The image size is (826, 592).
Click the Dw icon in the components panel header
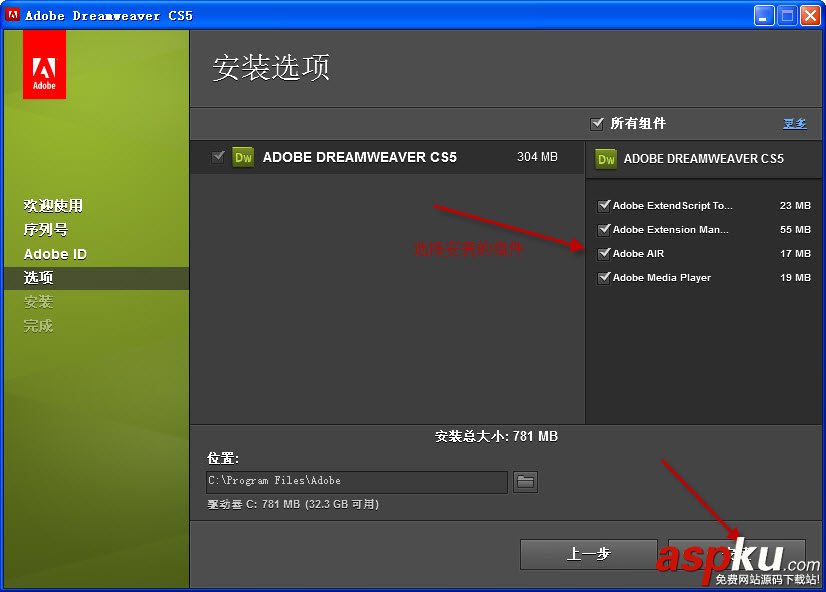pos(606,159)
